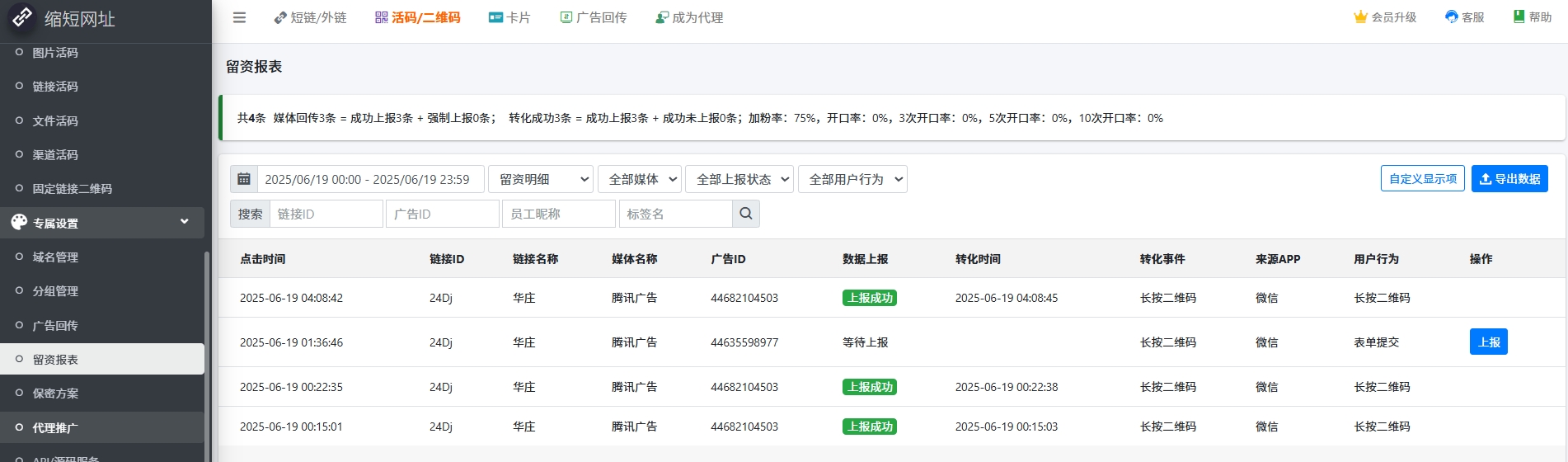
Task: Click the 导出数据 button
Action: pos(1509,179)
